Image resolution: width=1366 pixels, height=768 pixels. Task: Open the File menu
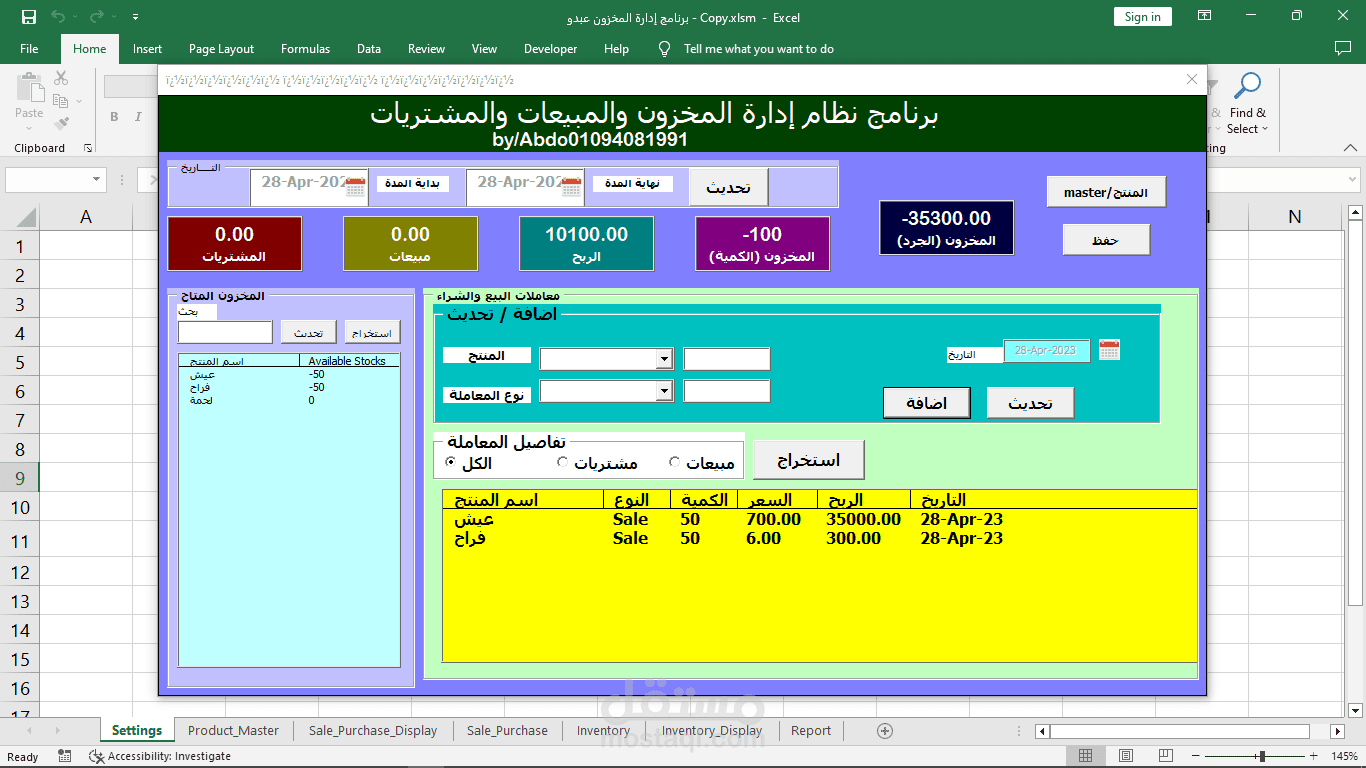(29, 49)
